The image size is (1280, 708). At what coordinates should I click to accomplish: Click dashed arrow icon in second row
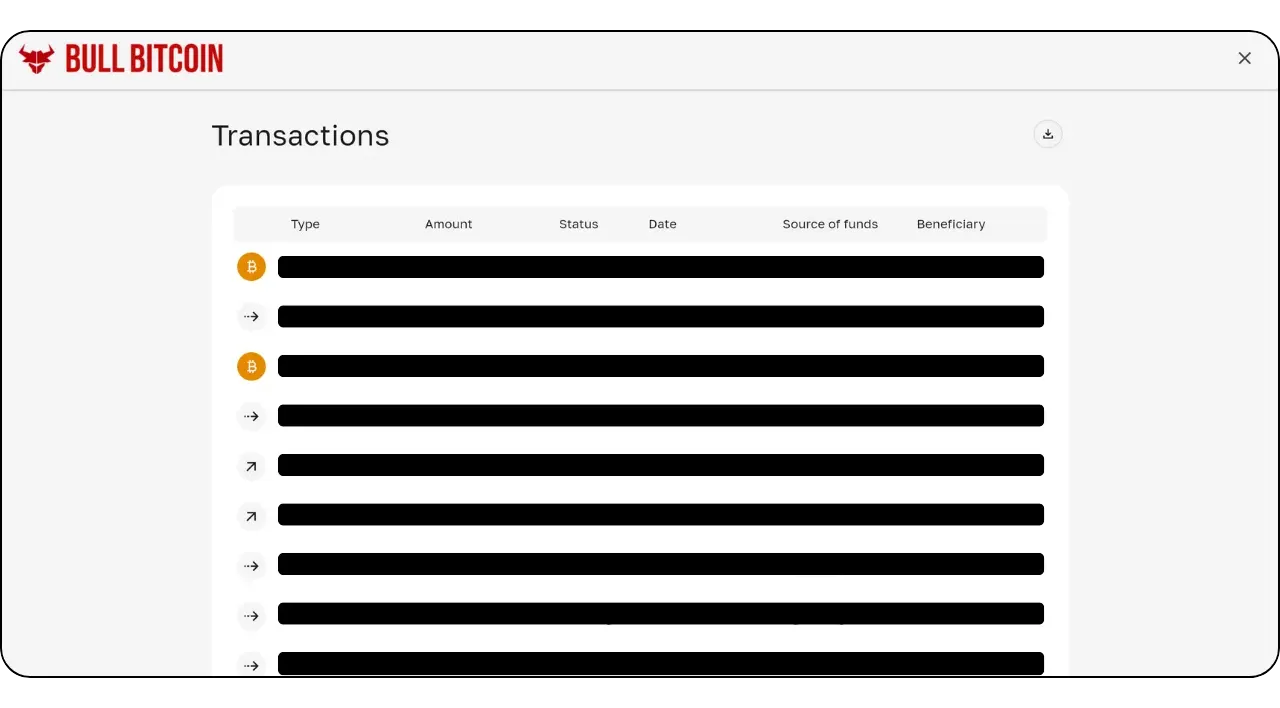pos(251,317)
